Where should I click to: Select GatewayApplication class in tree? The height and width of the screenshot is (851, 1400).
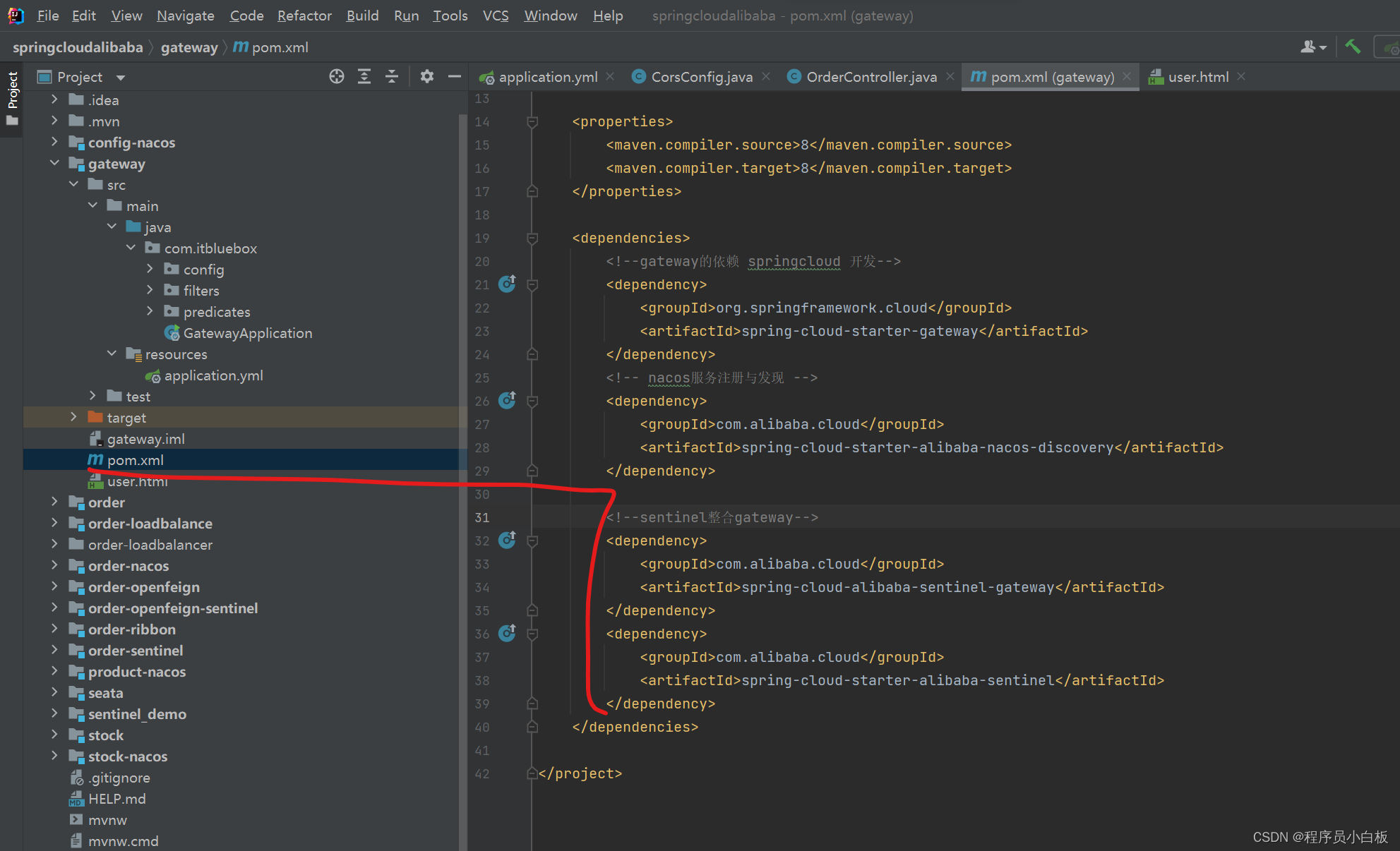click(x=247, y=333)
